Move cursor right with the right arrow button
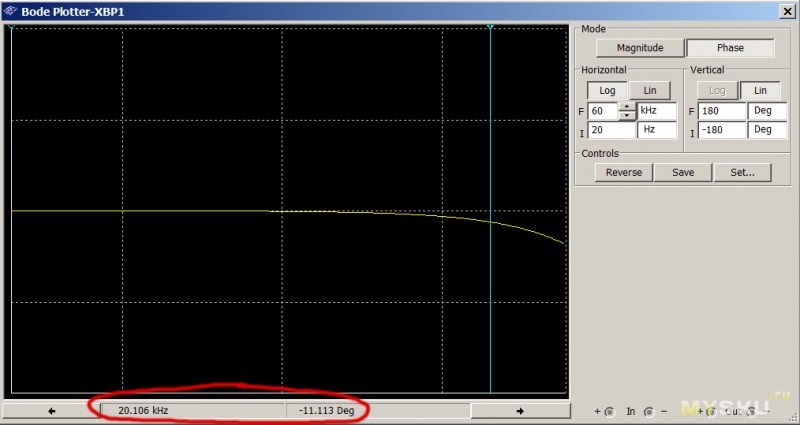The height and width of the screenshot is (425, 800). click(x=519, y=410)
